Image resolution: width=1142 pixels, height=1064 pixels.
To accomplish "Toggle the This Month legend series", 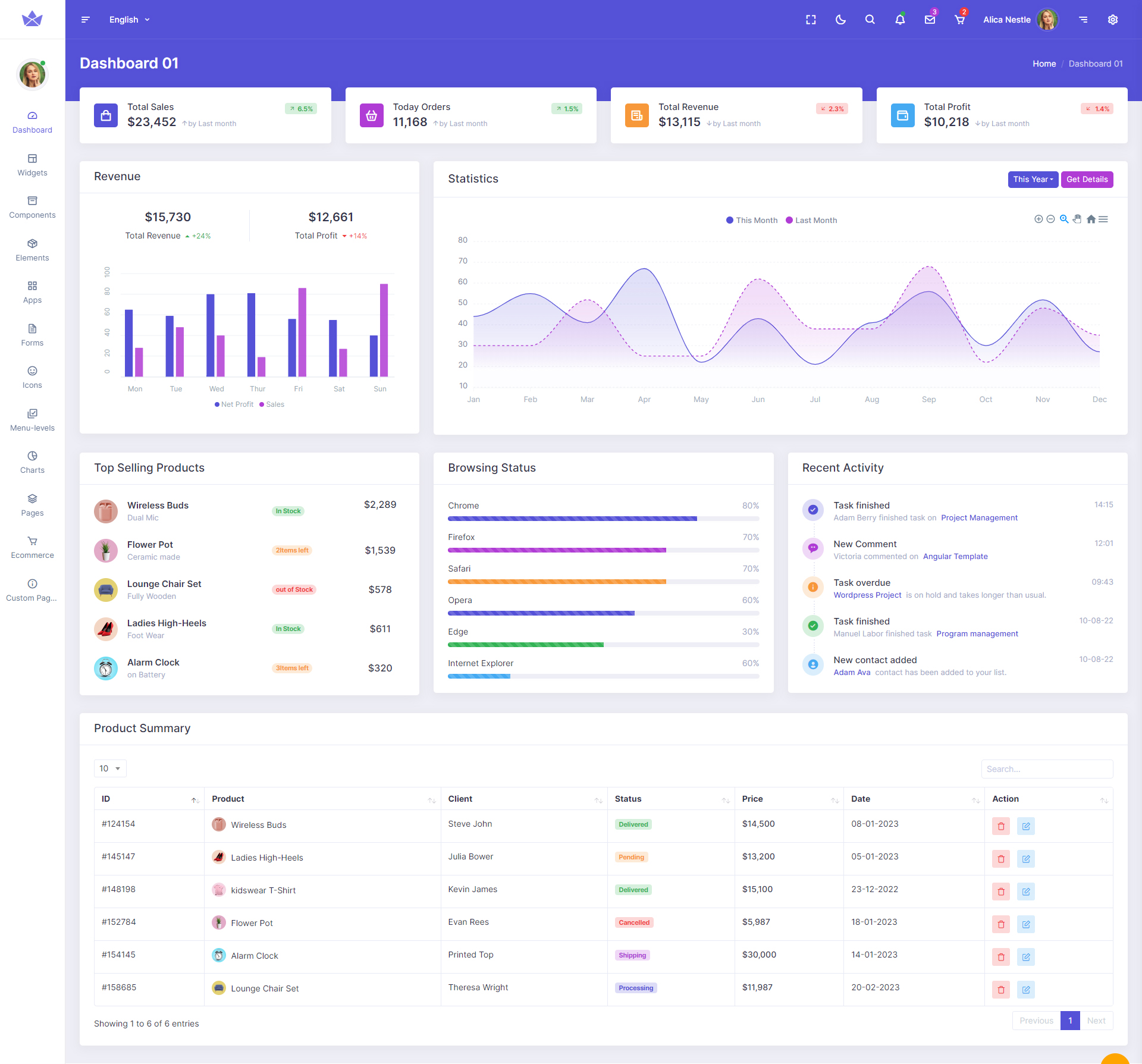I will [x=752, y=221].
